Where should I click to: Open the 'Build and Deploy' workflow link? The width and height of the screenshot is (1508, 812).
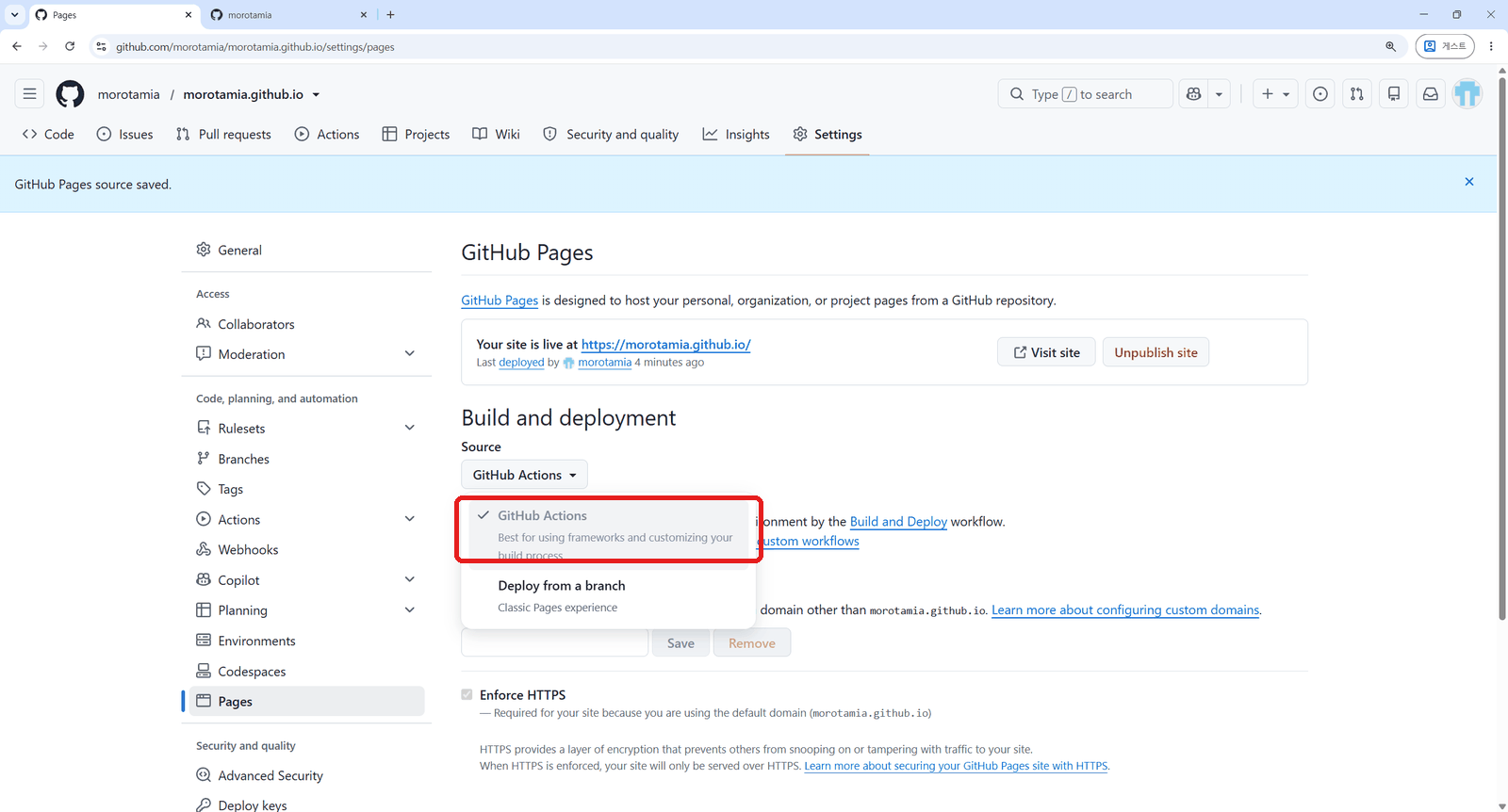(x=898, y=522)
